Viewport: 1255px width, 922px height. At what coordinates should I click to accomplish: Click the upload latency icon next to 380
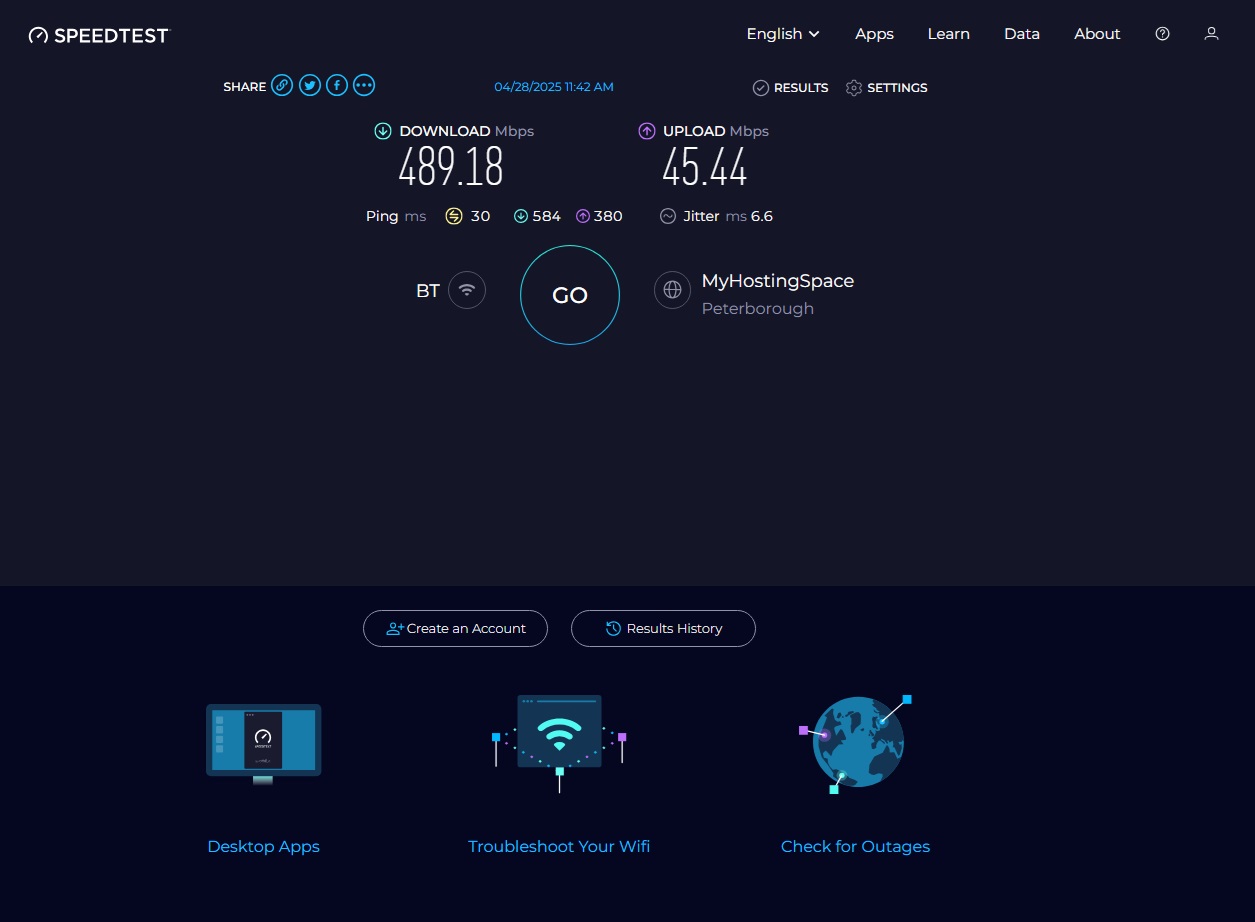click(x=583, y=216)
